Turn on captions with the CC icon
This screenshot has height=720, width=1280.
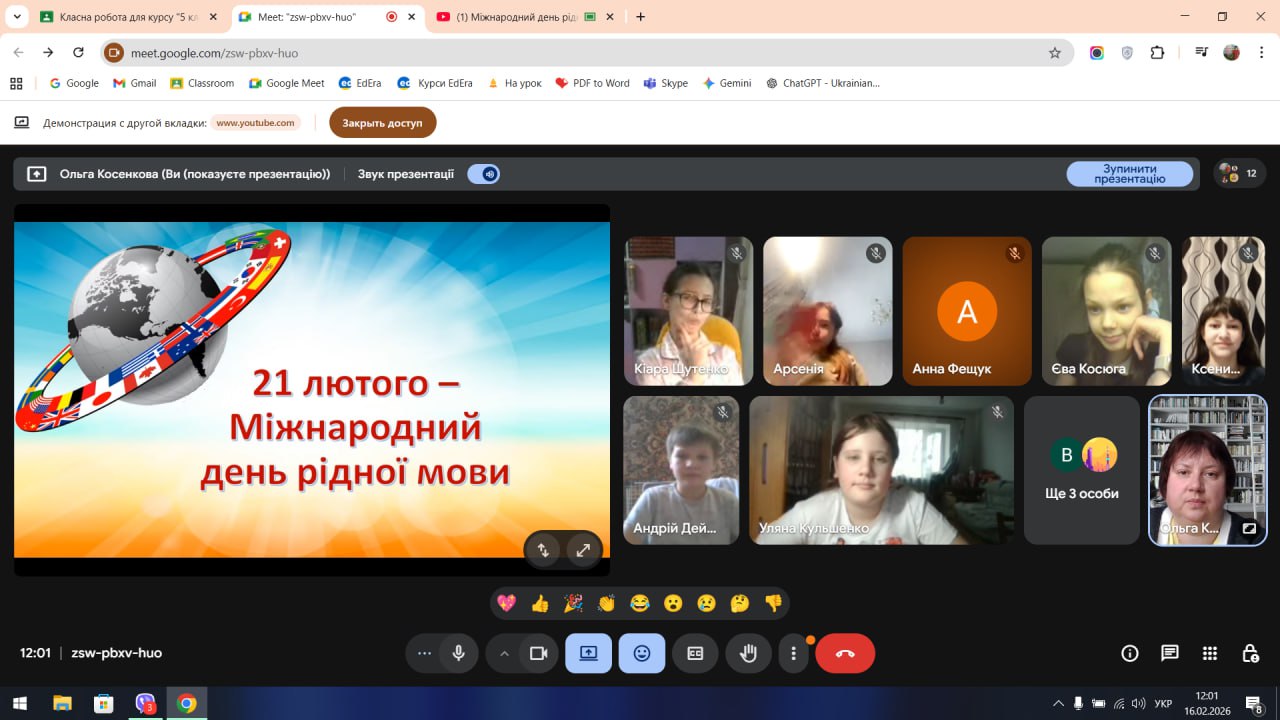695,653
